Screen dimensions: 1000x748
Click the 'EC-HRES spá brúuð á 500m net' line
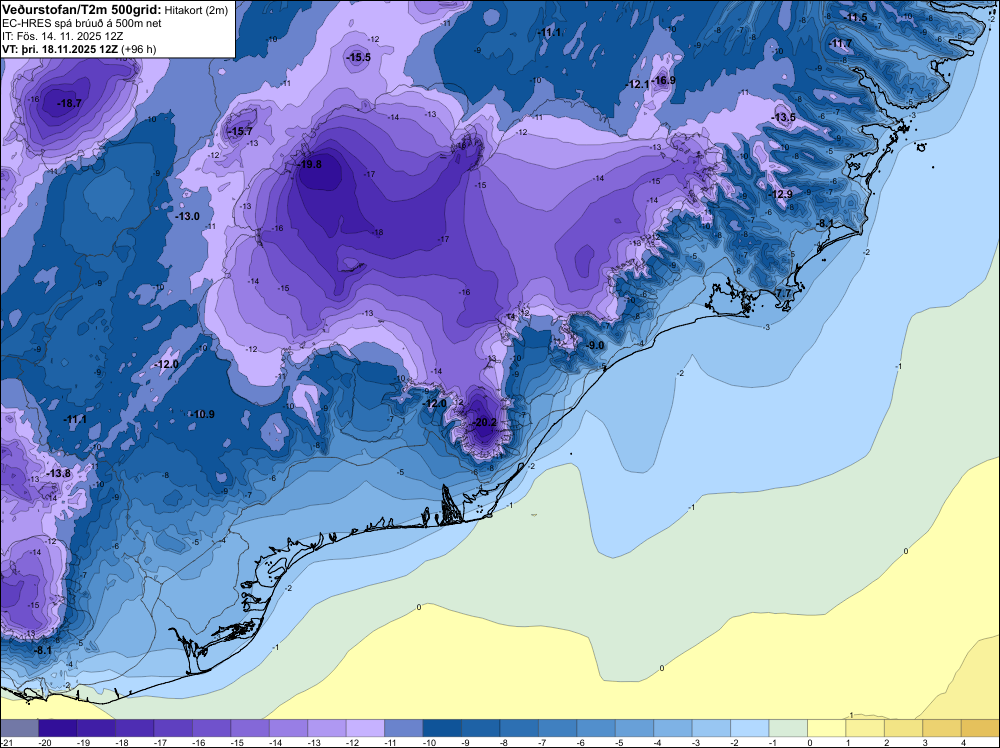click(82, 23)
